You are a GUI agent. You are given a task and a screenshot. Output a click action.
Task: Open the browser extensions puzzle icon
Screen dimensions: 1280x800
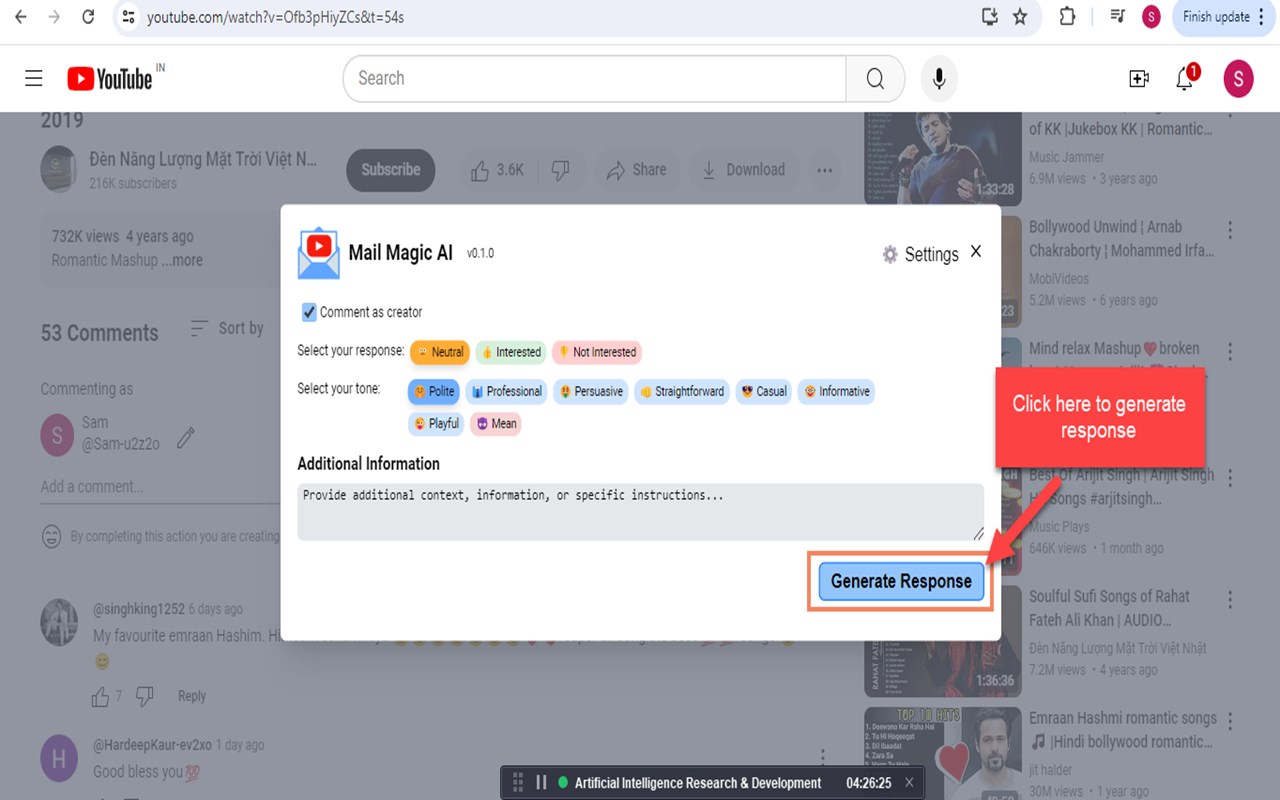pyautogui.click(x=1067, y=17)
